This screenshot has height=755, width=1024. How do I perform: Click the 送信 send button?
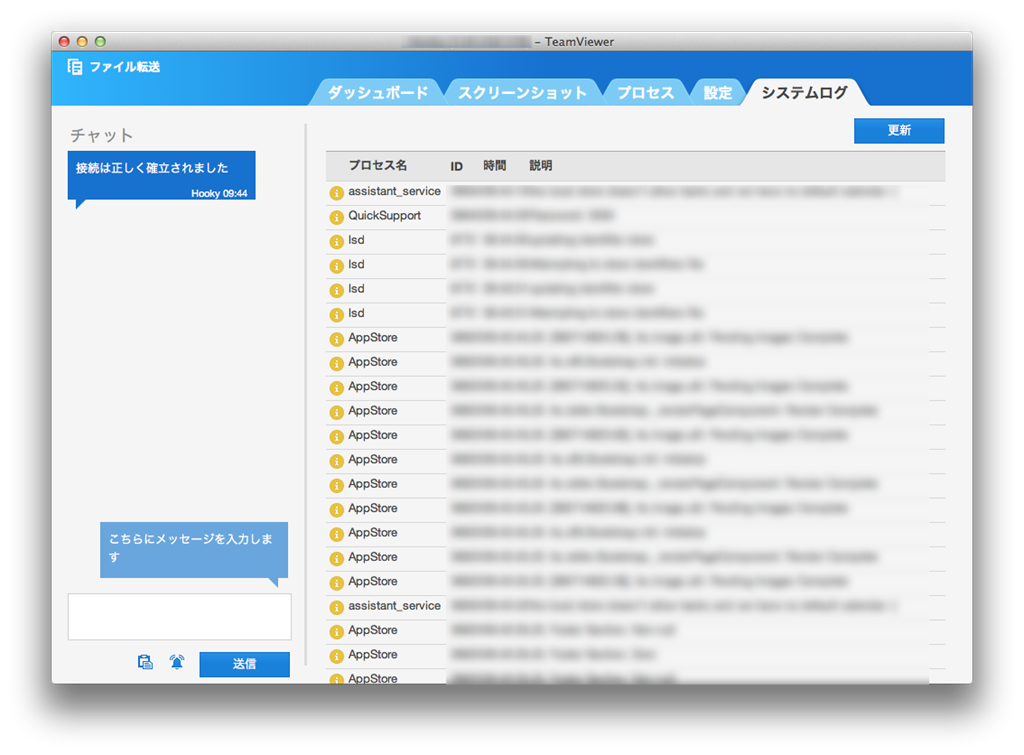tap(244, 664)
